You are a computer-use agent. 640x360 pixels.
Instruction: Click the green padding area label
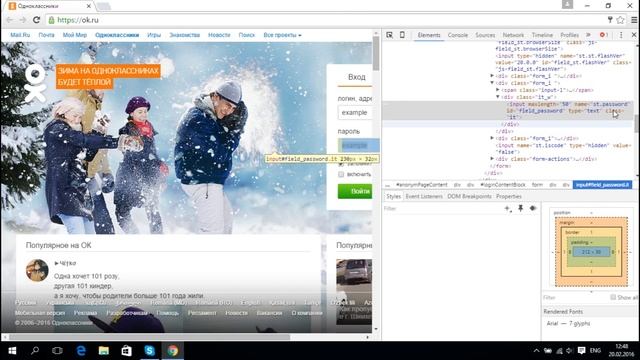coord(580,242)
